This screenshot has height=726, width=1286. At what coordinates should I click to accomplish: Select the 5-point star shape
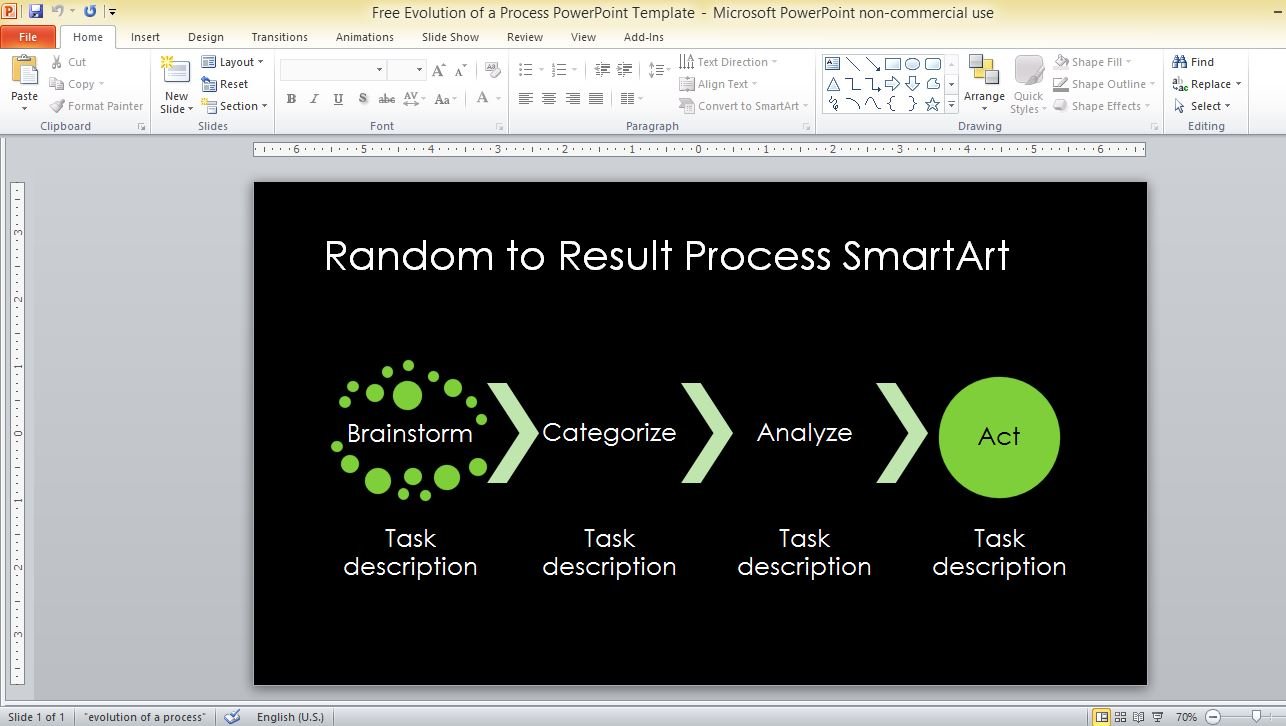932,104
